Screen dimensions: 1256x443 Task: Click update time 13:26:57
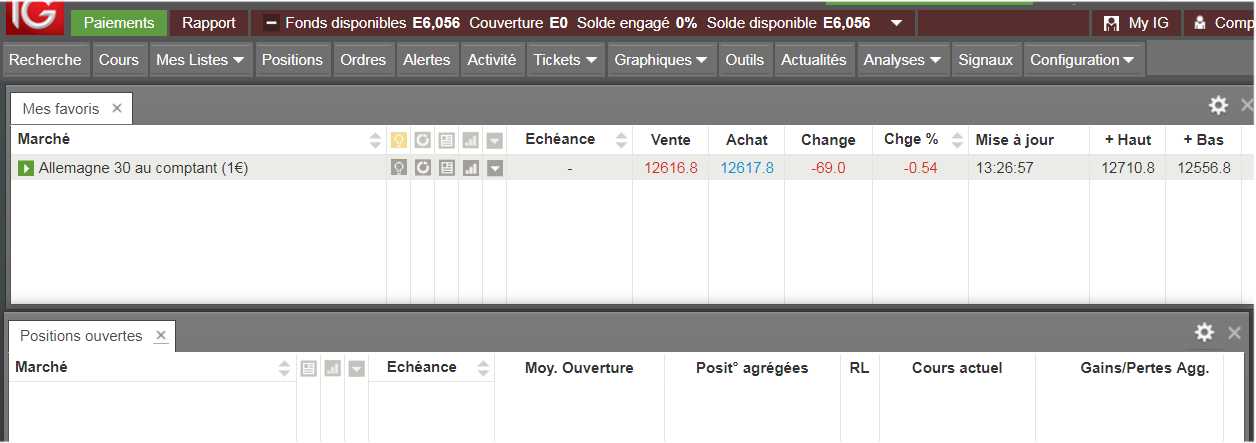click(x=1005, y=168)
